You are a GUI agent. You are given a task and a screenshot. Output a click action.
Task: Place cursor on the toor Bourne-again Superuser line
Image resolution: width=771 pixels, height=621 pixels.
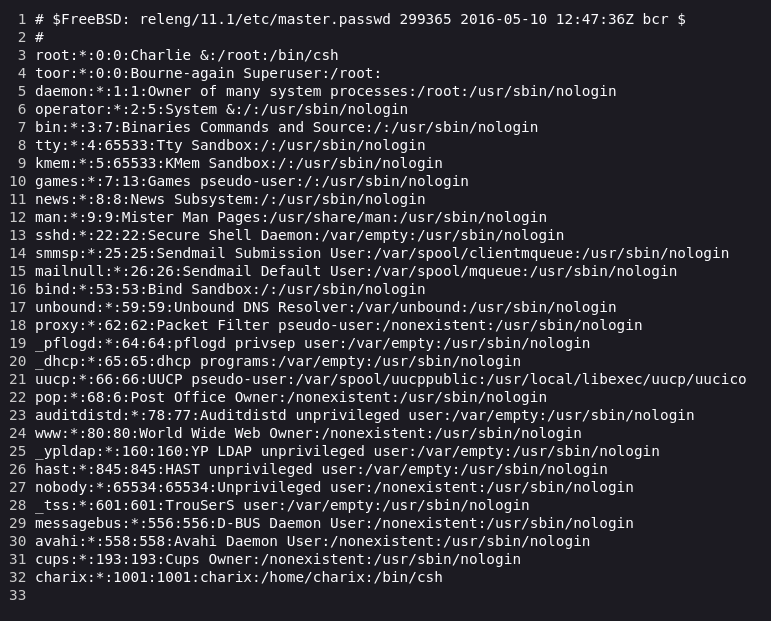[x=208, y=73]
